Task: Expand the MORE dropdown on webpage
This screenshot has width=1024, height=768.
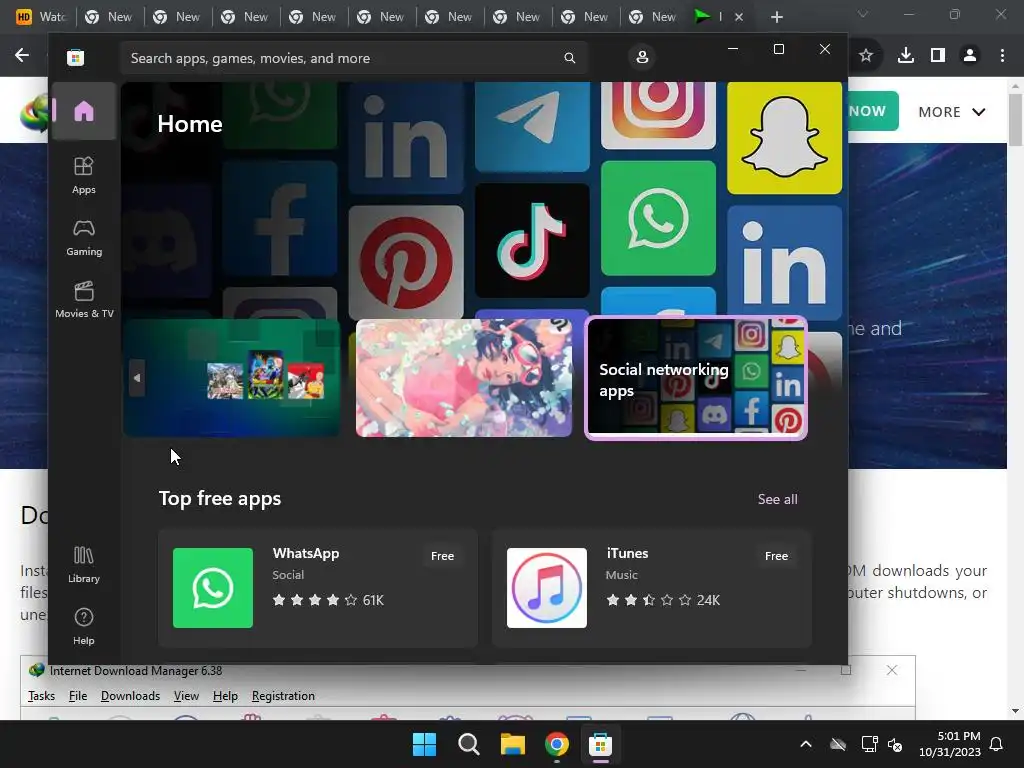Action: coord(952,112)
